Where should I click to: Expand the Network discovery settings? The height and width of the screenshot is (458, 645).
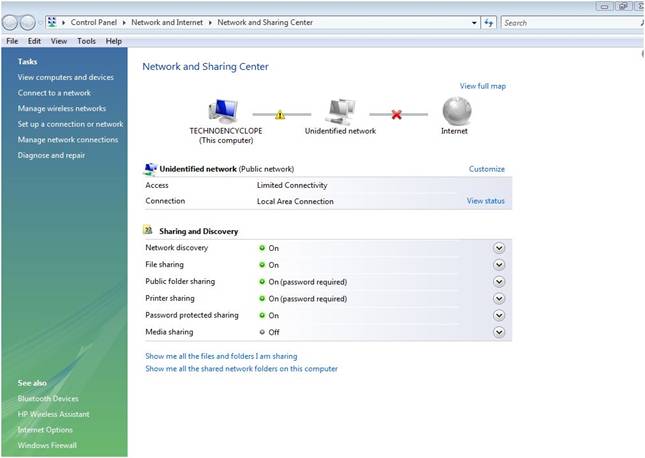tap(499, 248)
